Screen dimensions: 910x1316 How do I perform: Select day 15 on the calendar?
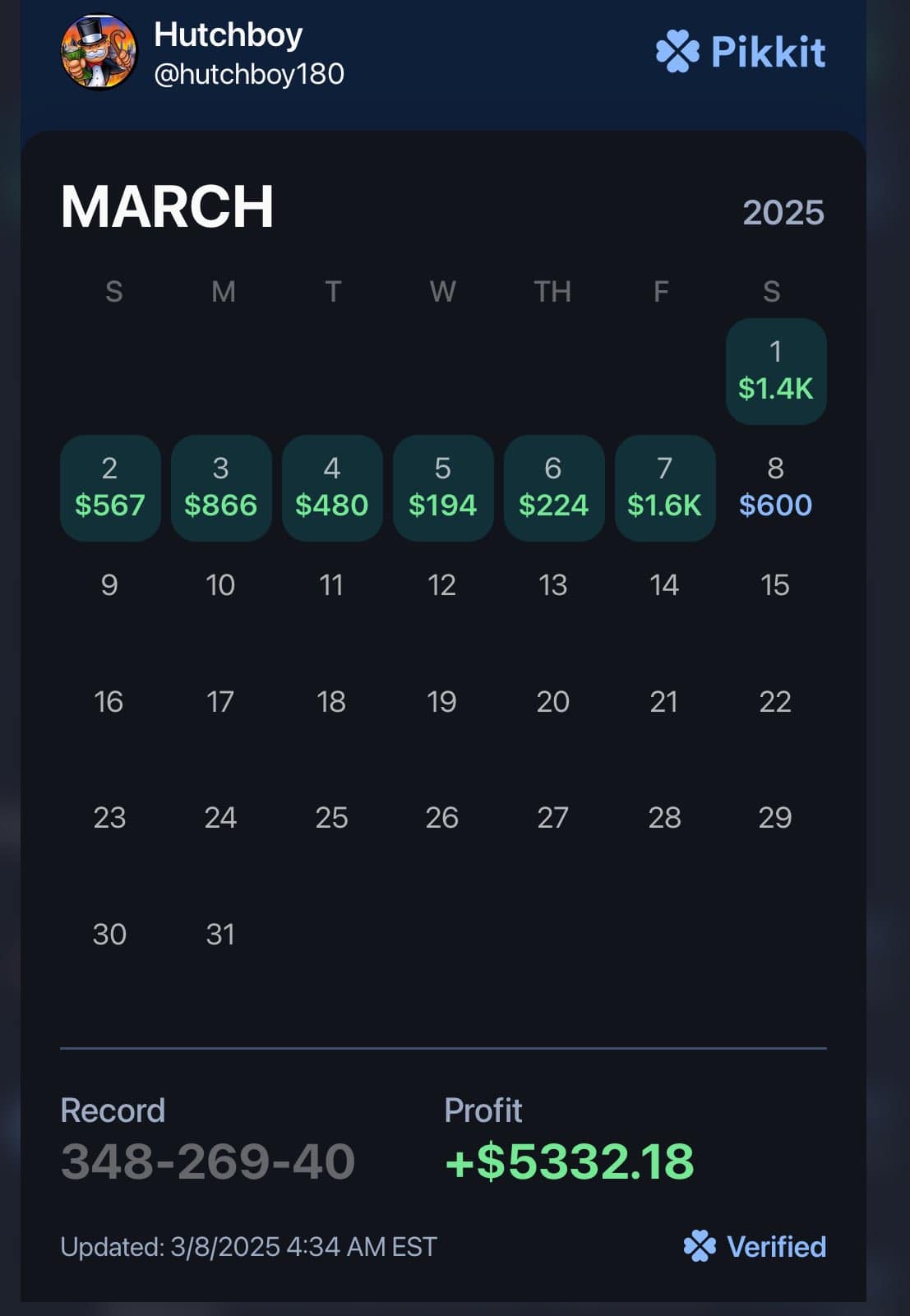[775, 585]
